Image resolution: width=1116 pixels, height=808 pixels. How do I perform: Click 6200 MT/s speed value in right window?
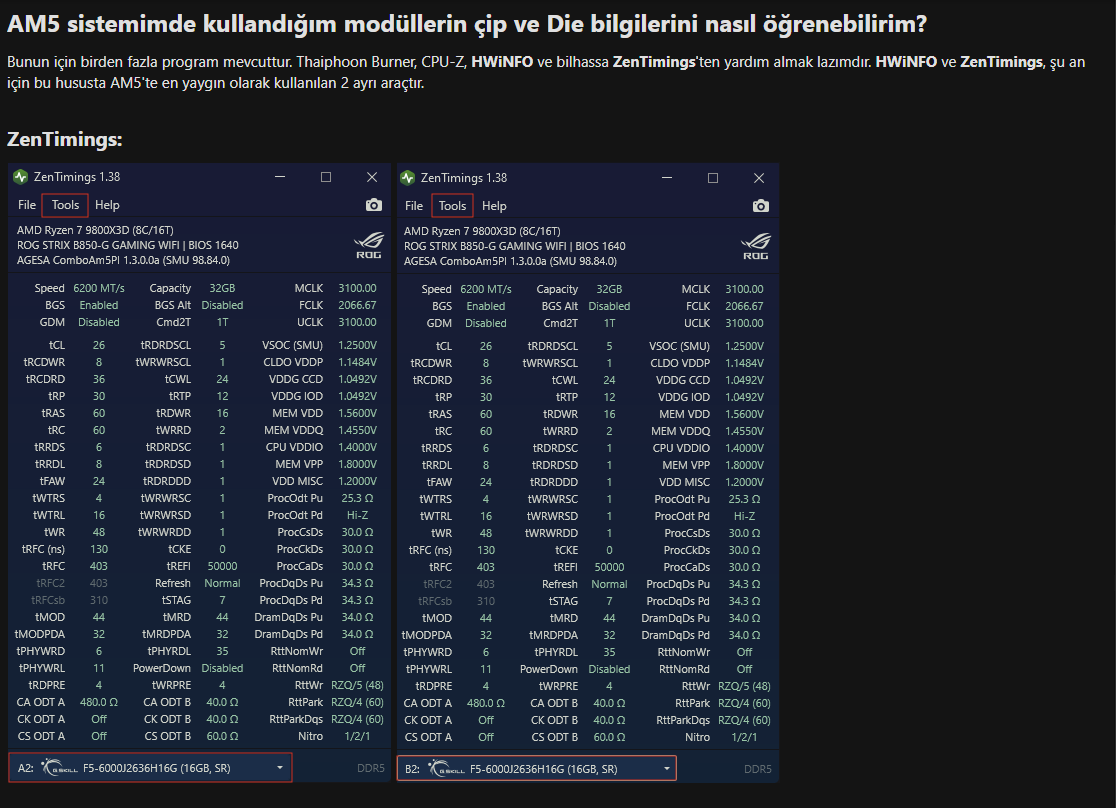[x=486, y=288]
